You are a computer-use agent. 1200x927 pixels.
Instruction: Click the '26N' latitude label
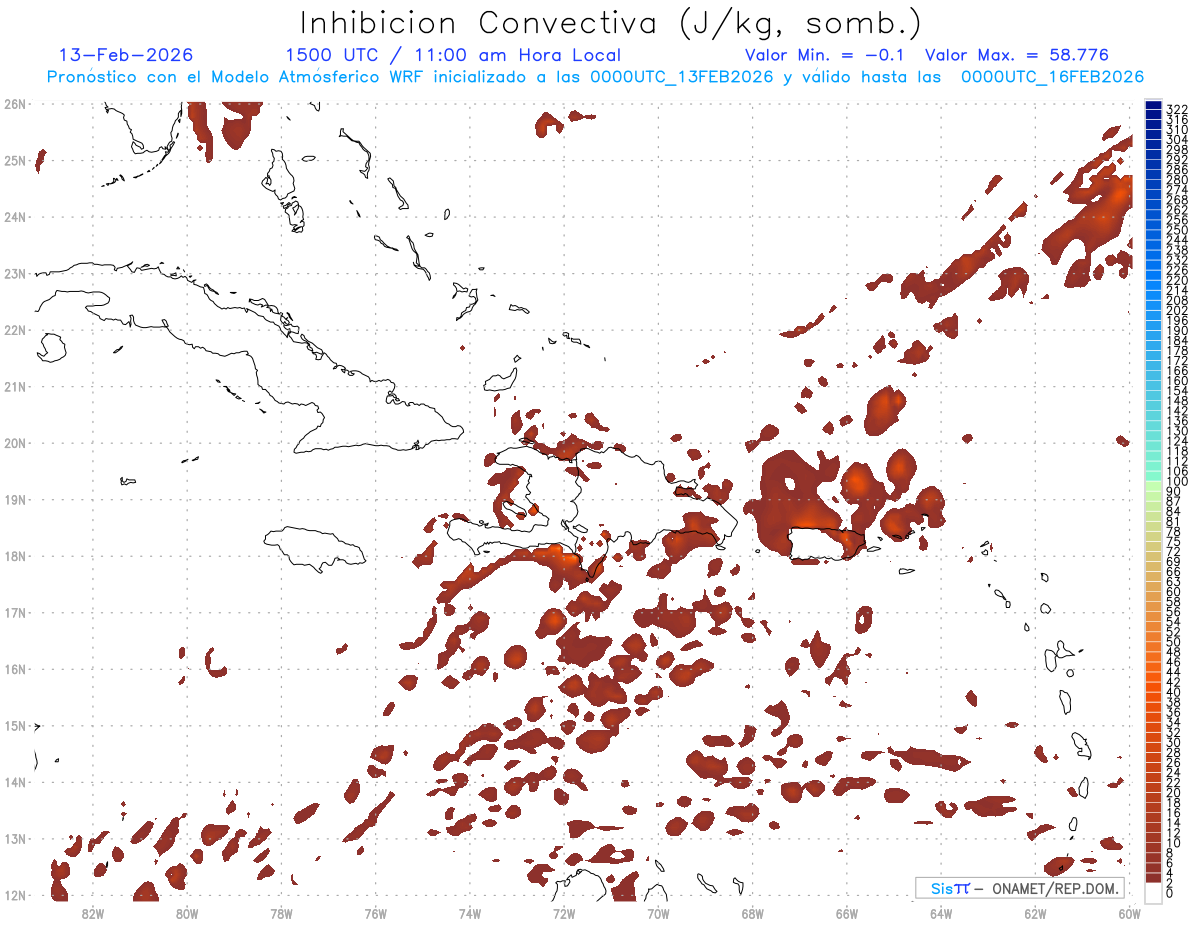14,104
